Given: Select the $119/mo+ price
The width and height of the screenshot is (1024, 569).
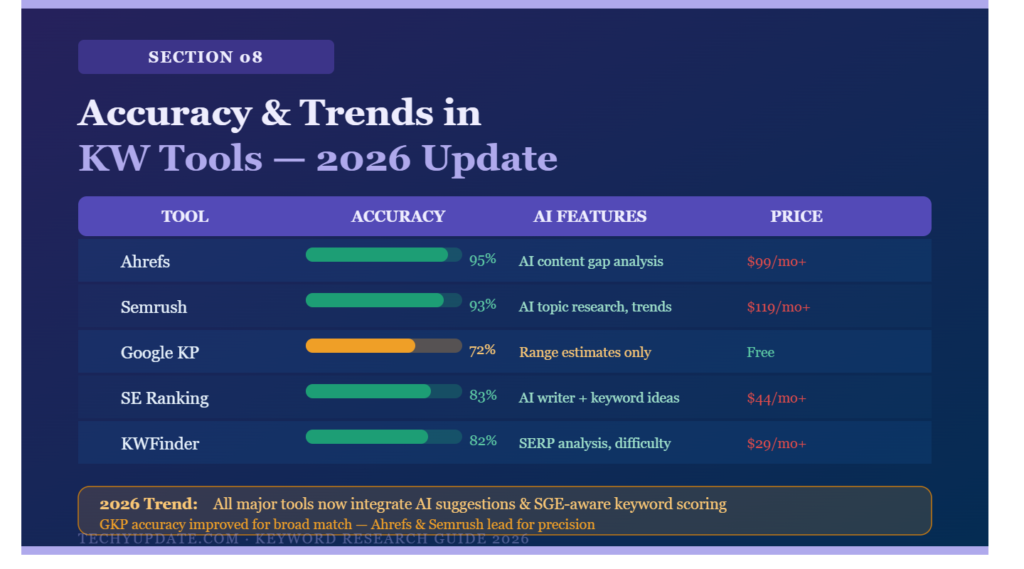Looking at the screenshot, I should pos(778,307).
